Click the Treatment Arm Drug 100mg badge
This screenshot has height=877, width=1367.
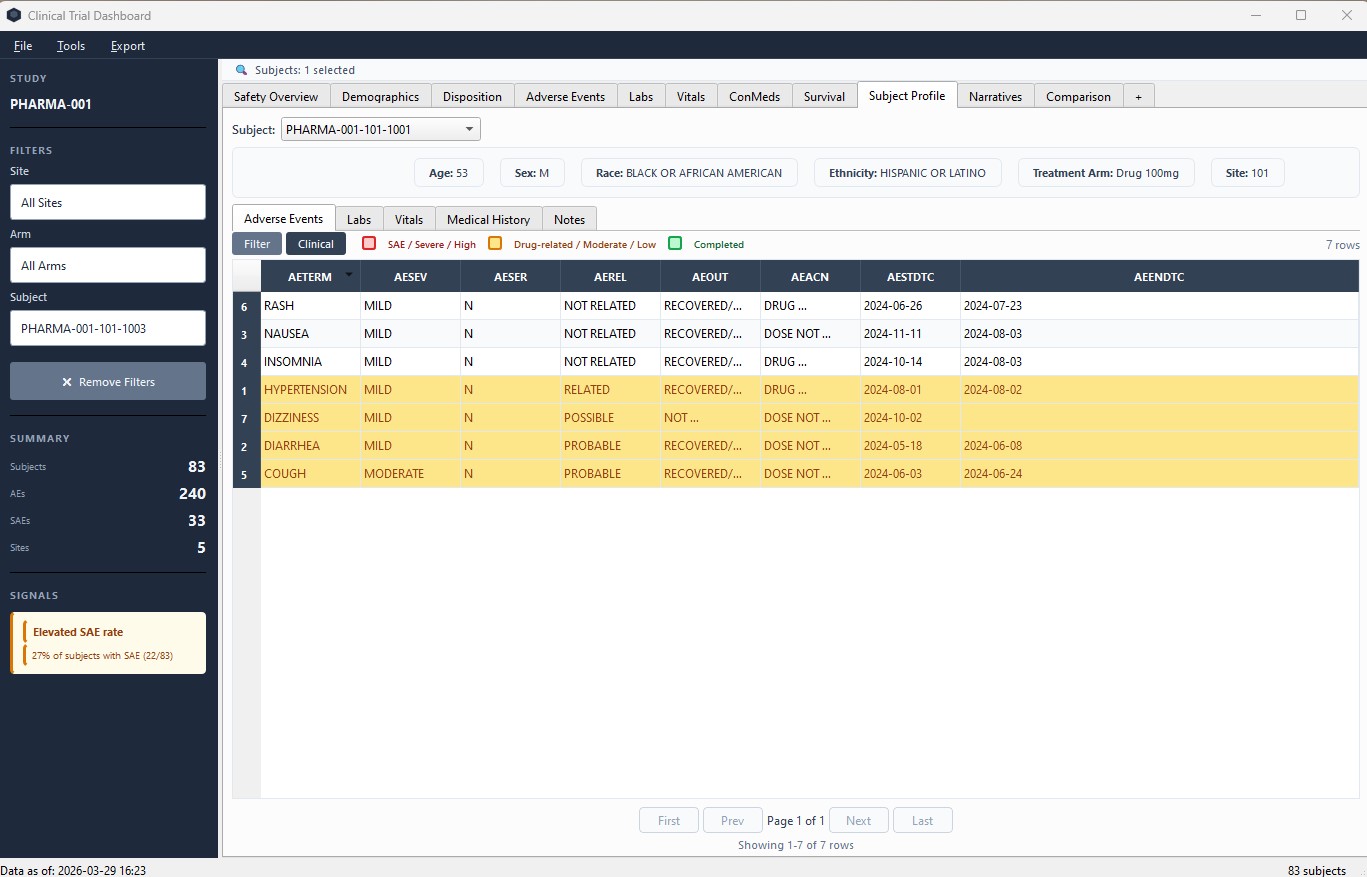(1106, 173)
